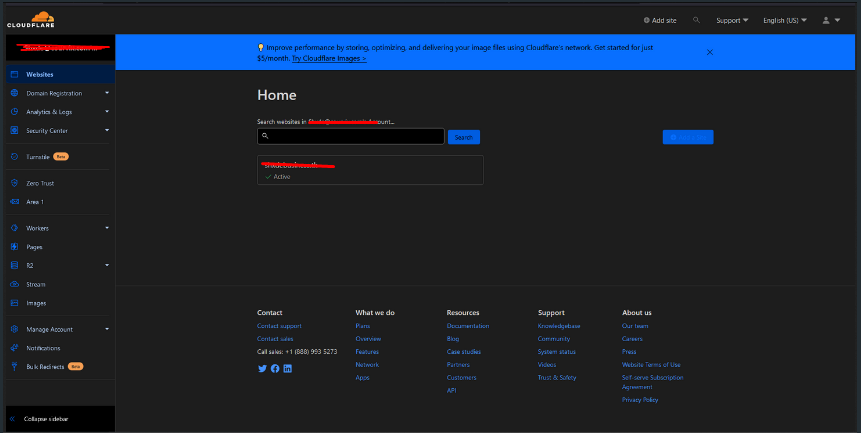Open the API footer link

click(451, 391)
